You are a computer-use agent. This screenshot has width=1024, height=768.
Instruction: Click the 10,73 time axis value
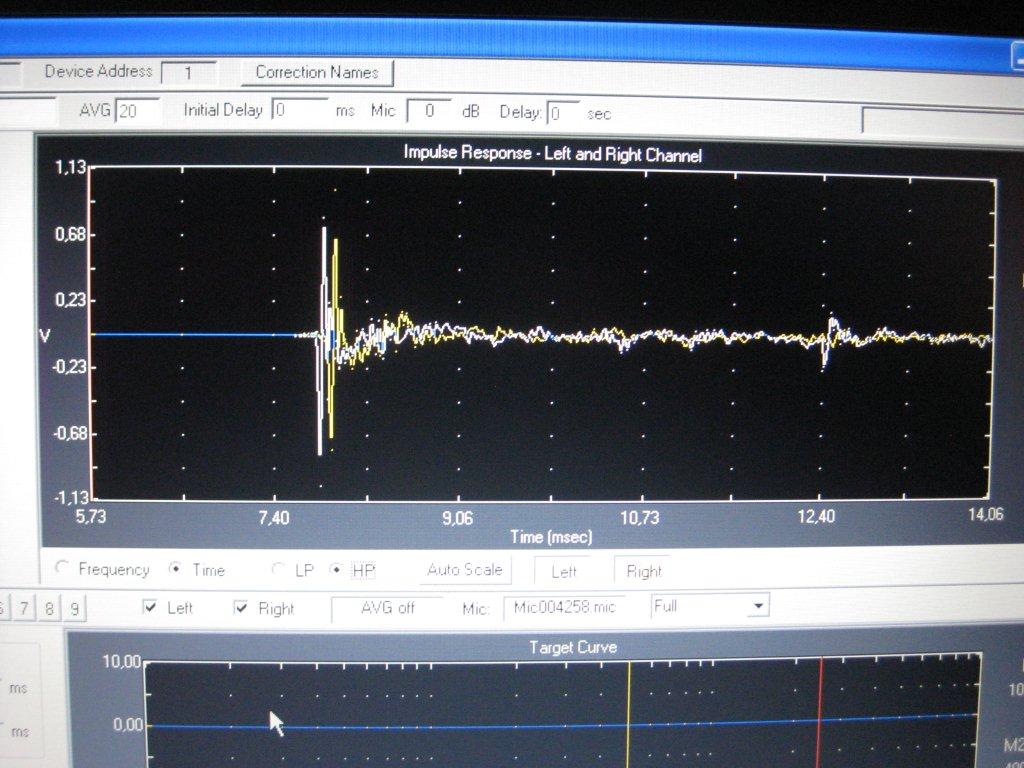639,518
